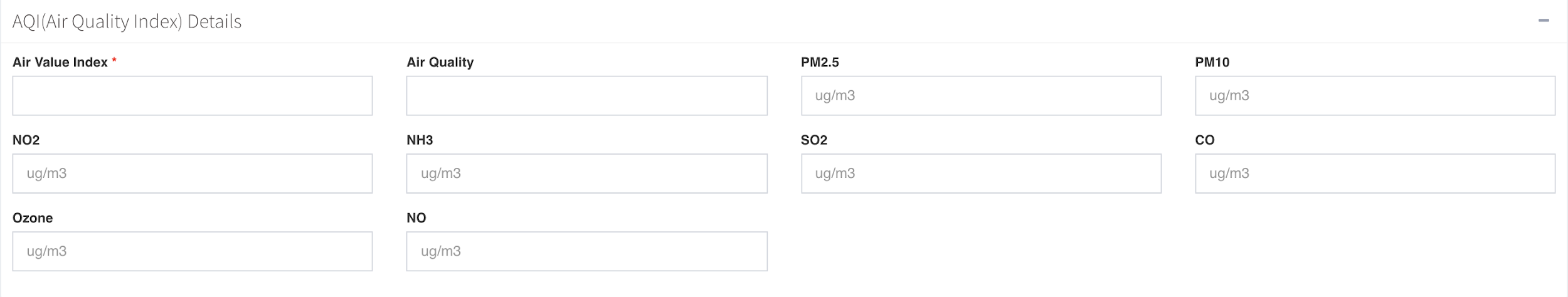Focus the Air Value Index input box
1568x297 pixels.
click(192, 96)
